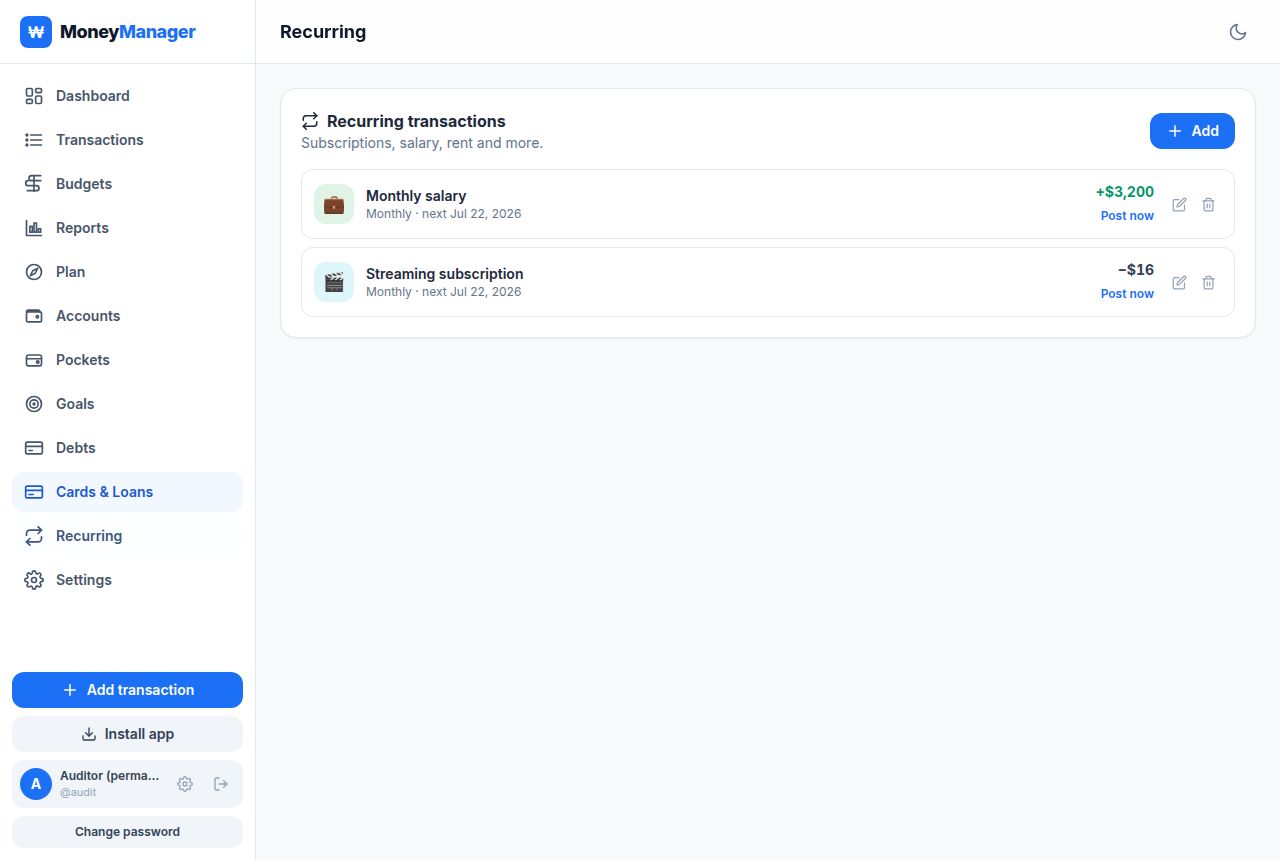The height and width of the screenshot is (860, 1280).
Task: Edit the Monthly salary entry
Action: [x=1179, y=204]
